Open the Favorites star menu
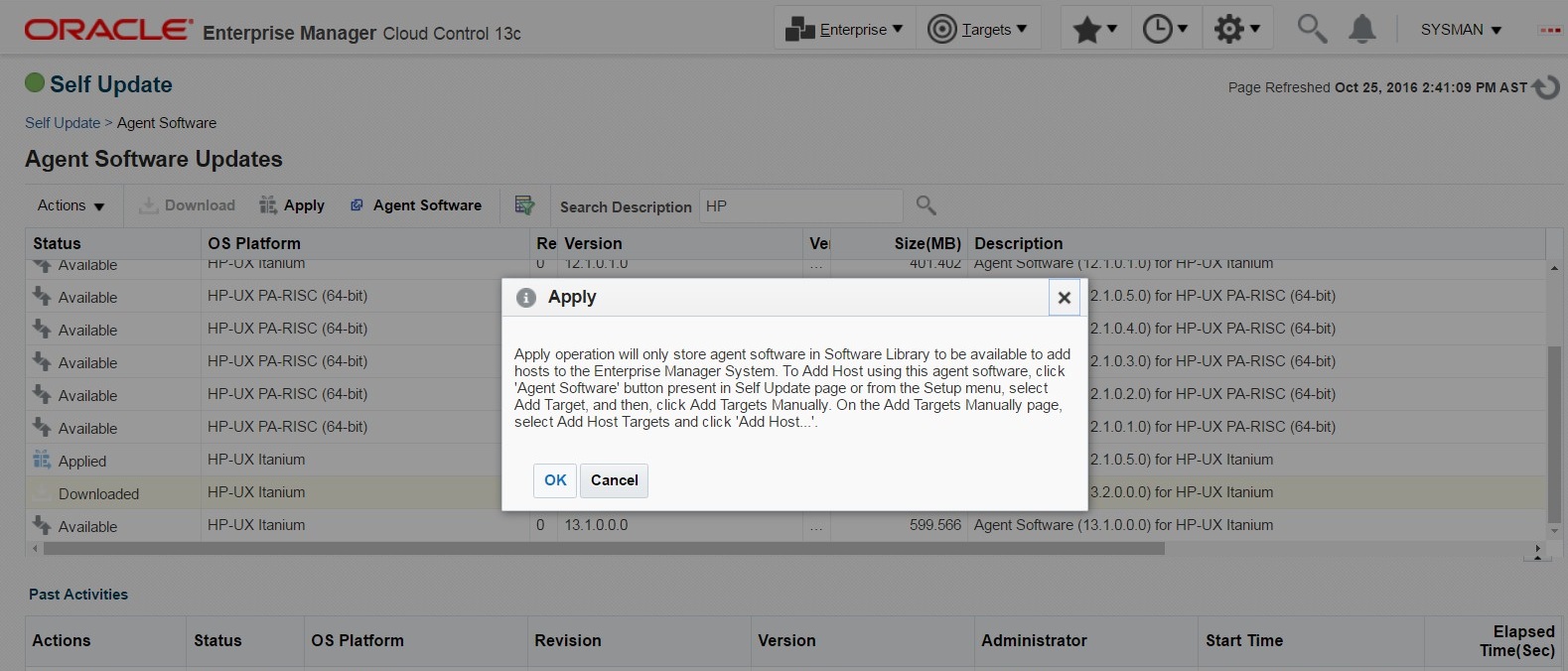Viewport: 1568px width, 671px height. tap(1095, 29)
